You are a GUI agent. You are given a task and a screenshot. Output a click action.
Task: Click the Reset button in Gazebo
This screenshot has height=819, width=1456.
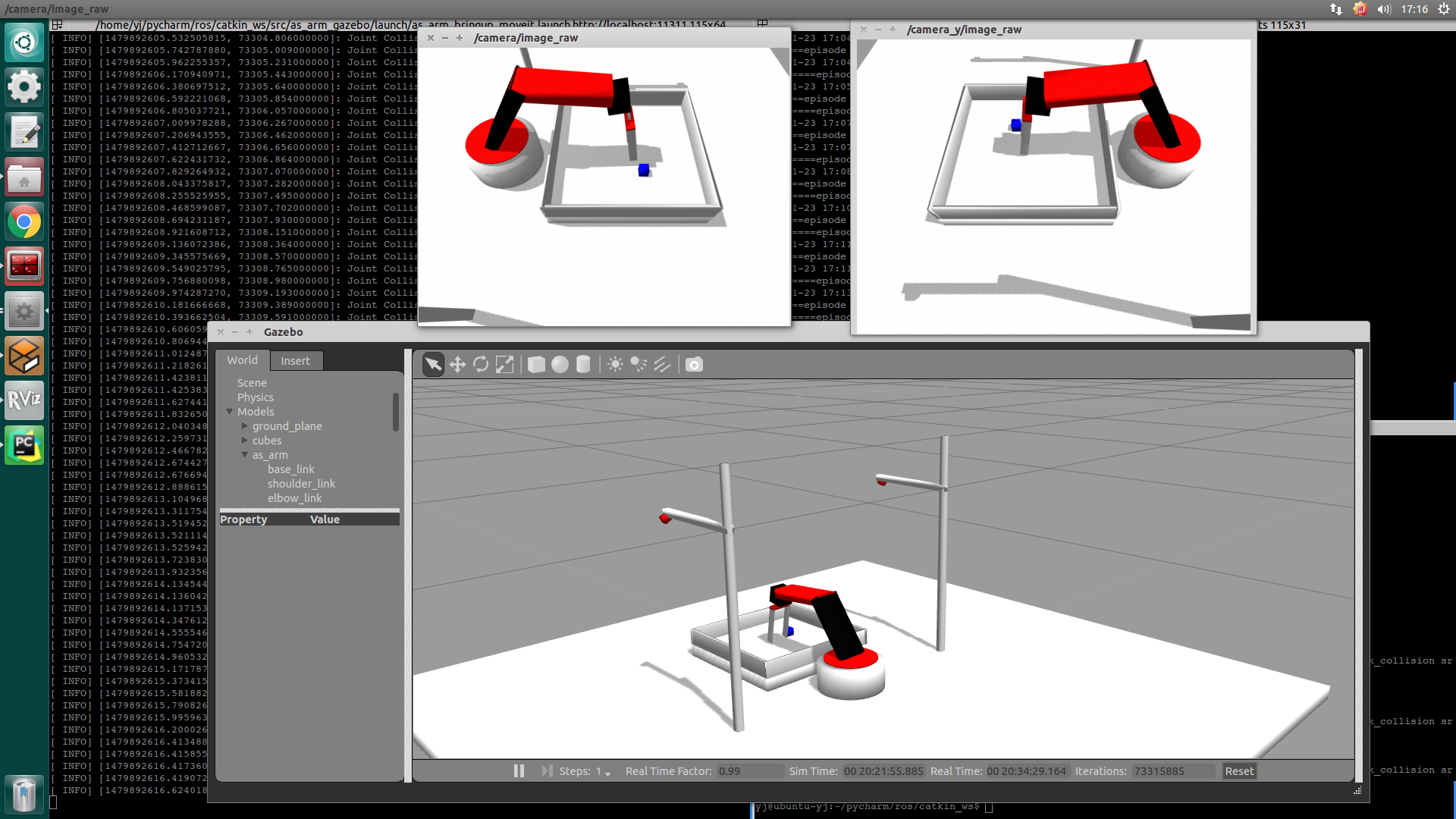[x=1239, y=770]
